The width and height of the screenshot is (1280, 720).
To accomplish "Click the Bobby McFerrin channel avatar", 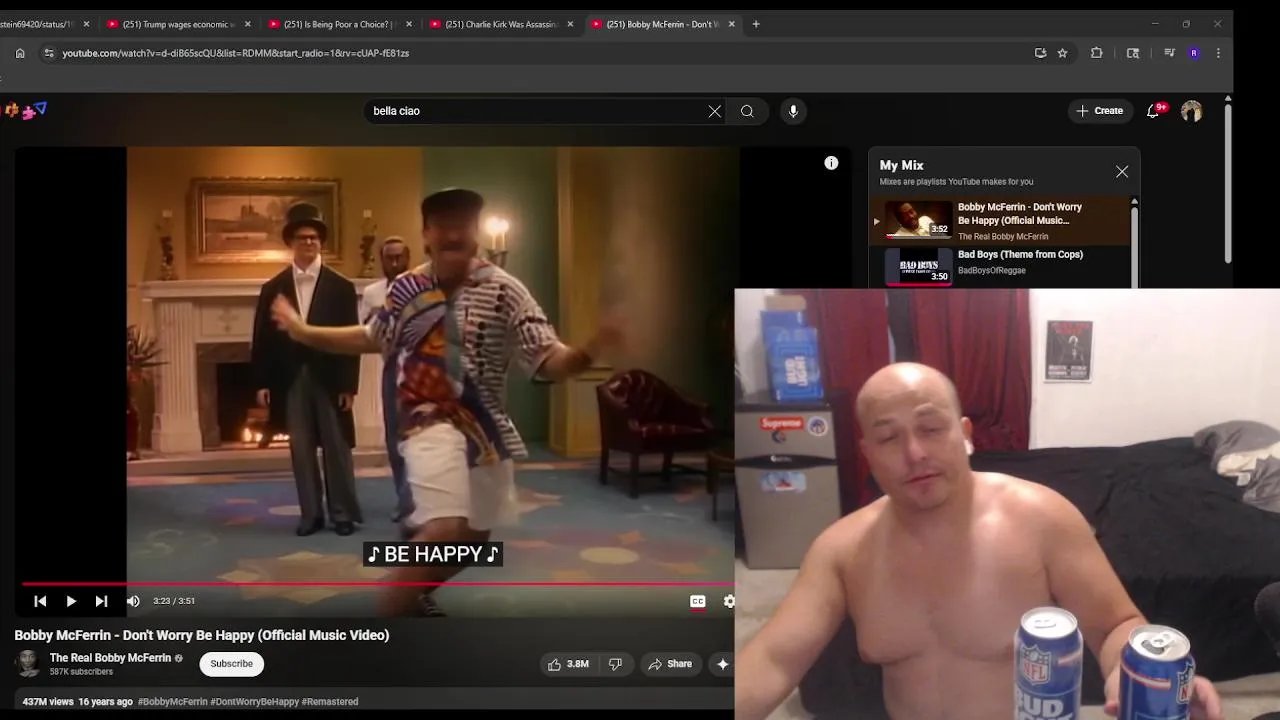I will pyautogui.click(x=28, y=663).
